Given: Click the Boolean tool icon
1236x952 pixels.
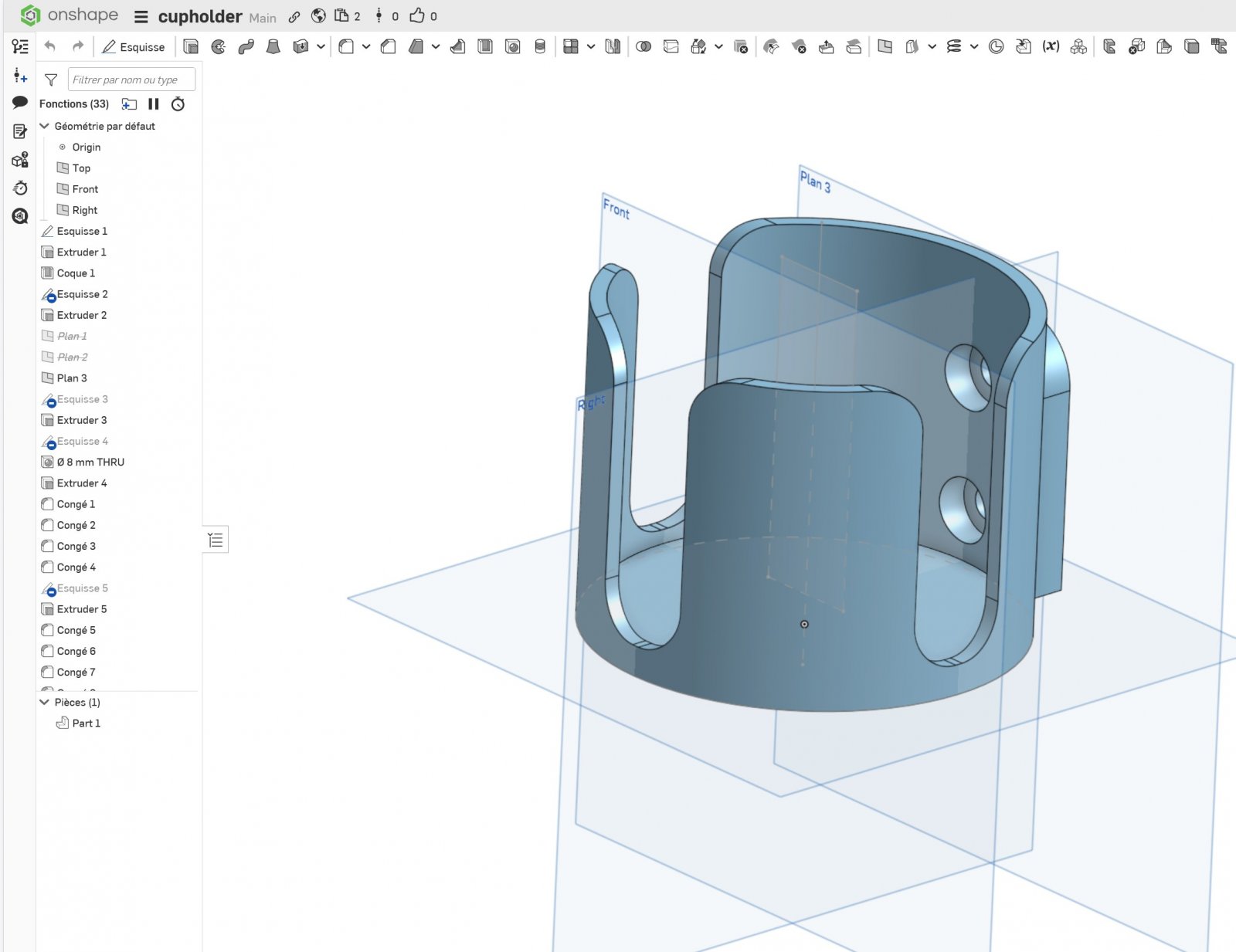Looking at the screenshot, I should (x=643, y=47).
